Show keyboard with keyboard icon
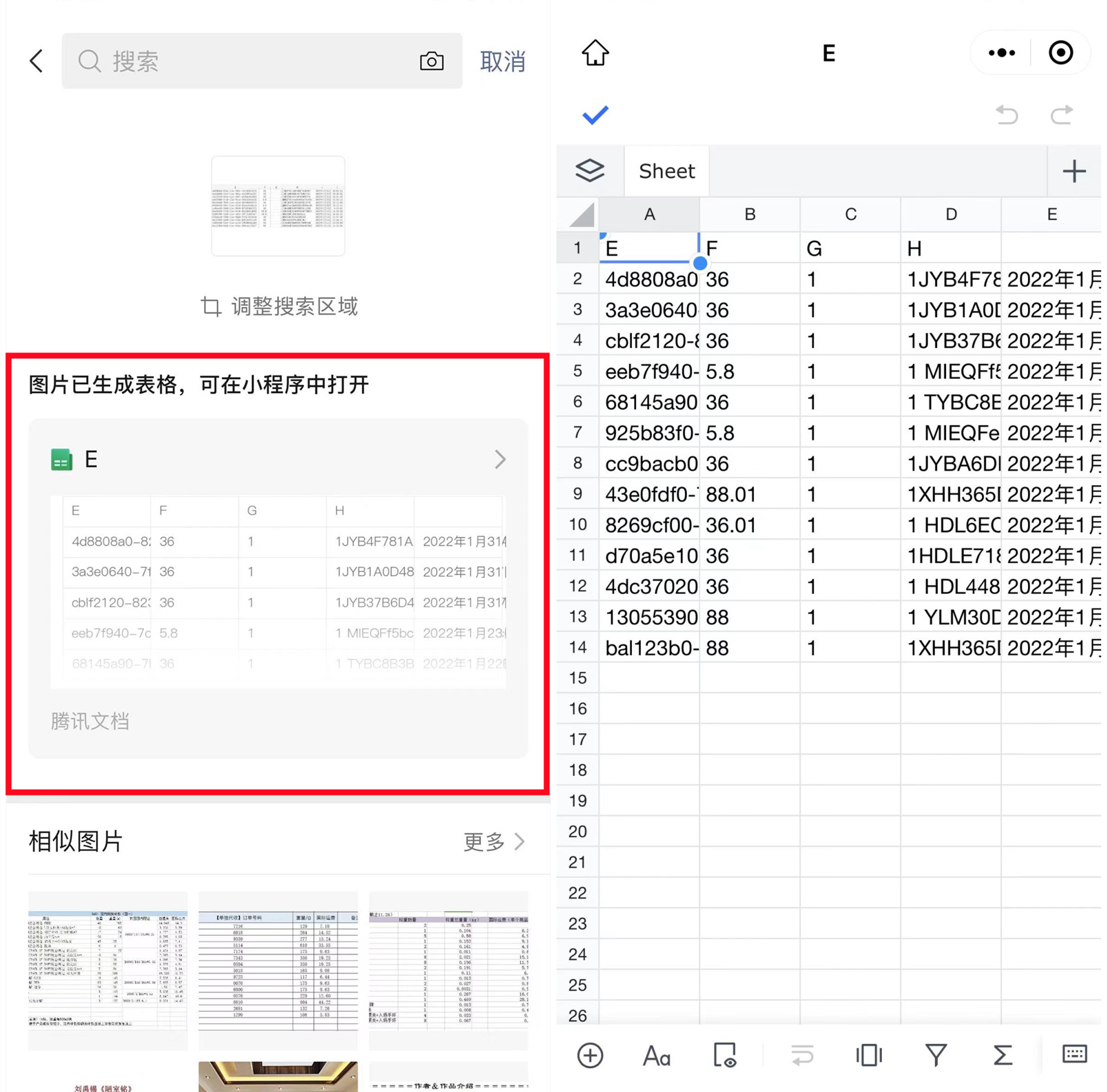 1074,1054
